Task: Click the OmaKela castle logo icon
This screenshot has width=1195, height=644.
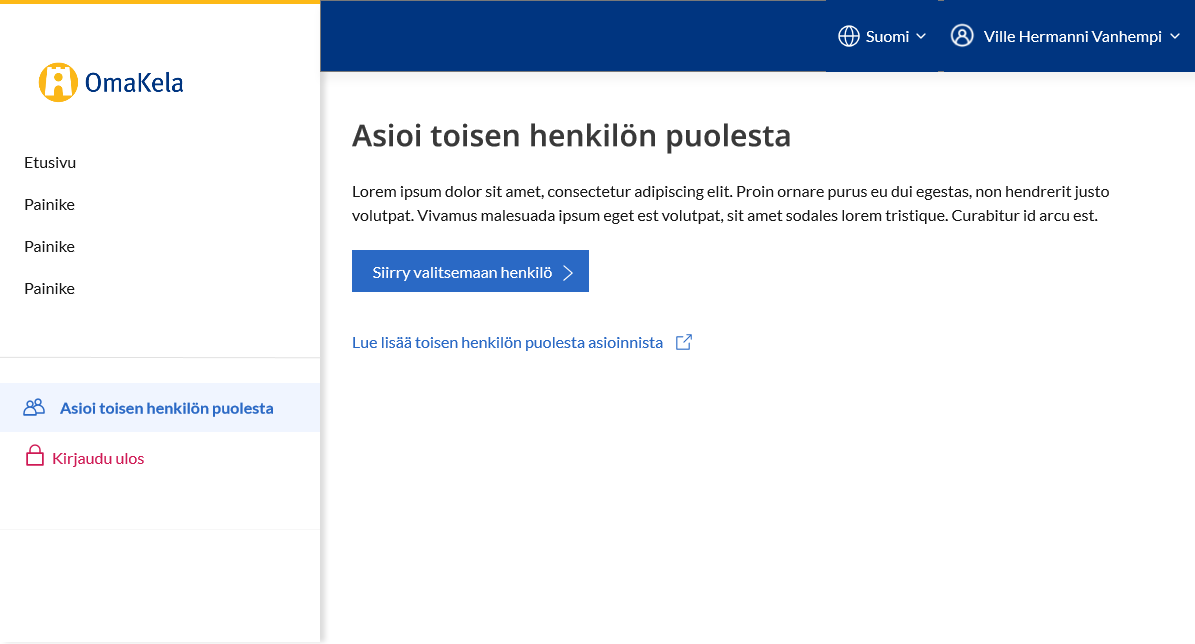Action: click(58, 82)
